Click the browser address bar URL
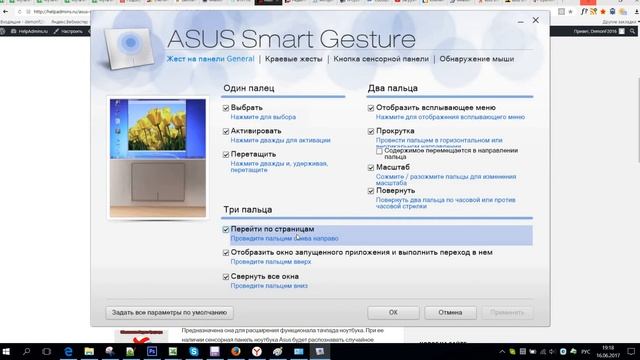The height and width of the screenshot is (360, 640). 61,12
